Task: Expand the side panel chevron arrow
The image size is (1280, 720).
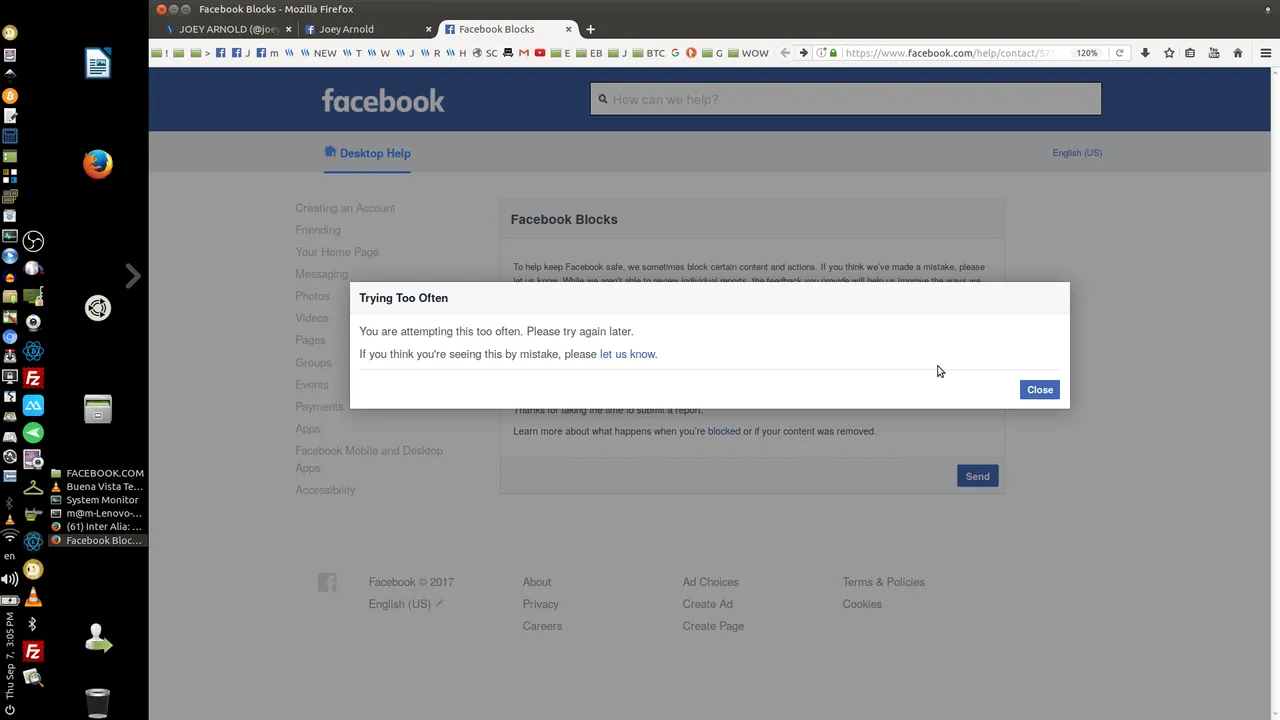Action: pos(133,275)
